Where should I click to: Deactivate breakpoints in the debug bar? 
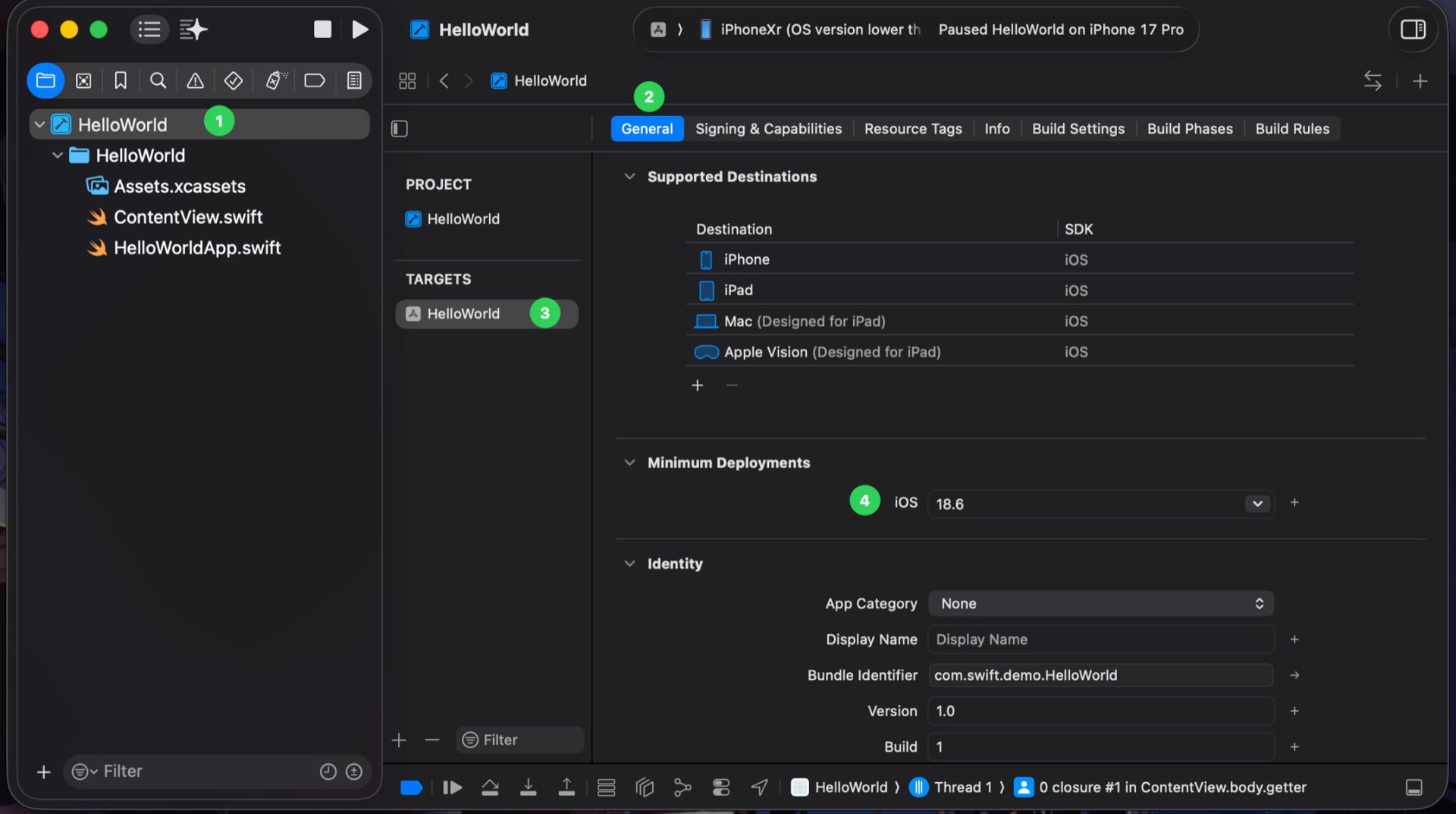click(x=411, y=787)
